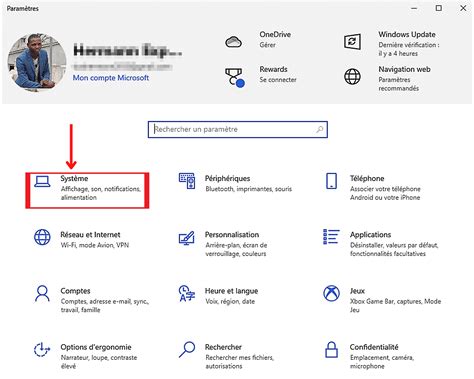This screenshot has height=379, width=474.
Task: Click the OneDrive label
Action: coord(275,34)
